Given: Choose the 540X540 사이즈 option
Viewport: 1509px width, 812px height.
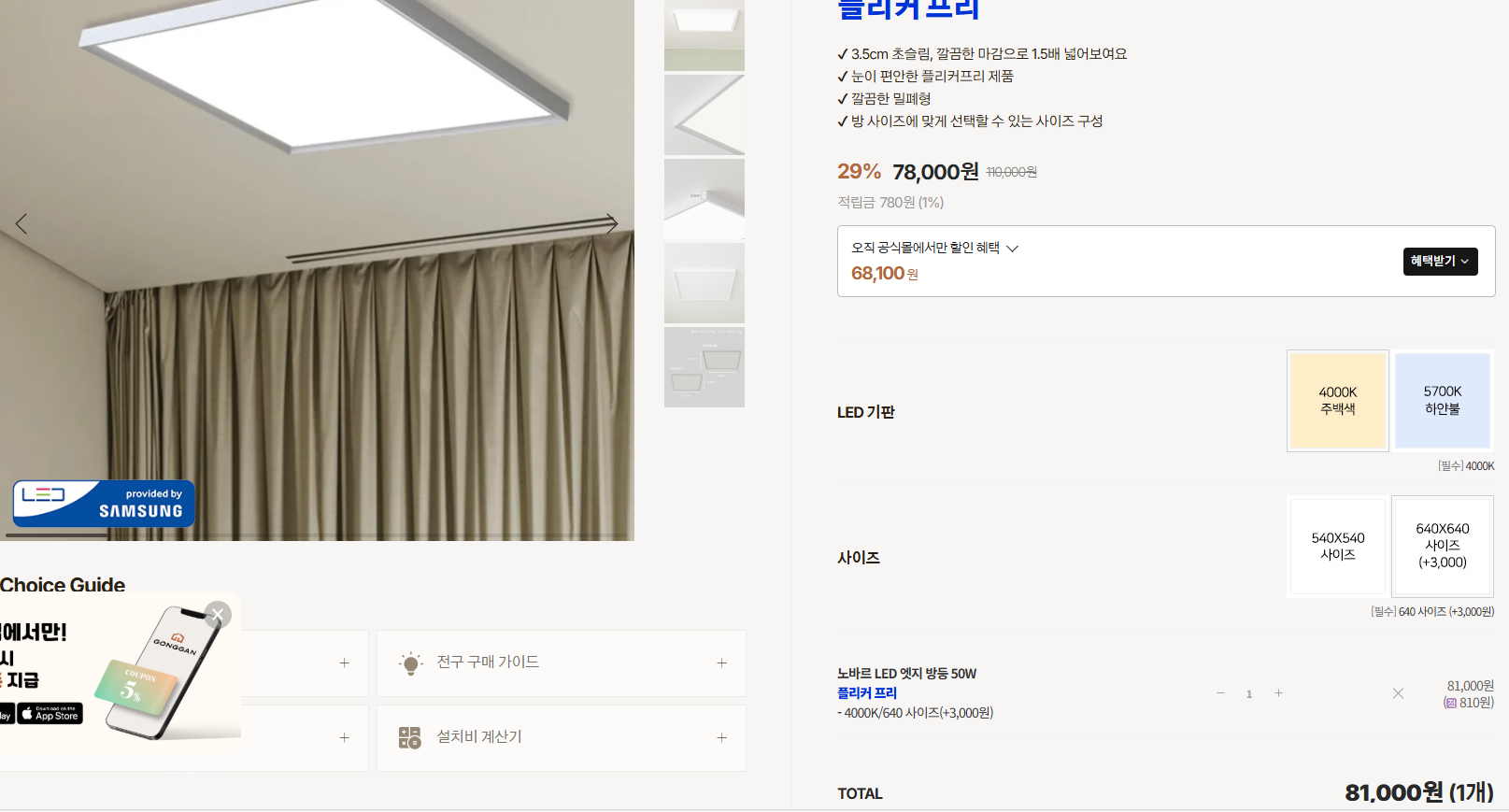Looking at the screenshot, I should pos(1338,547).
